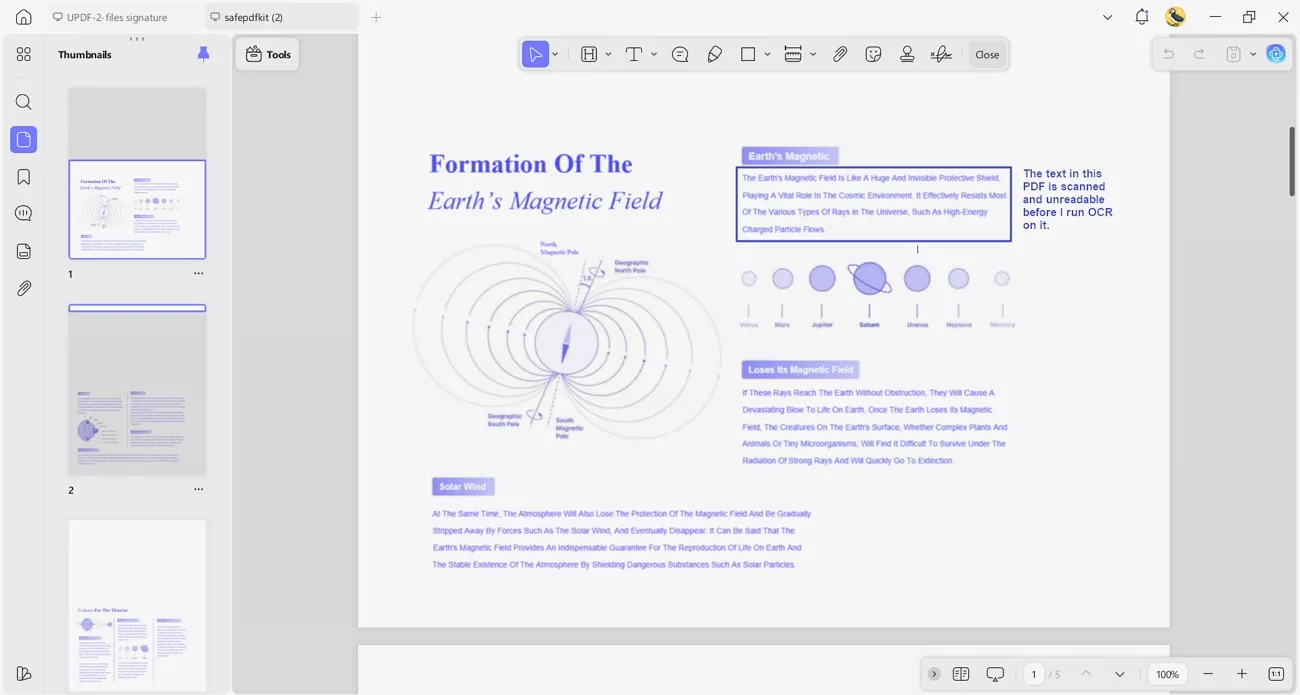Screen dimensions: 1300x695
Task: Open the Tools menu button
Action: (268, 54)
